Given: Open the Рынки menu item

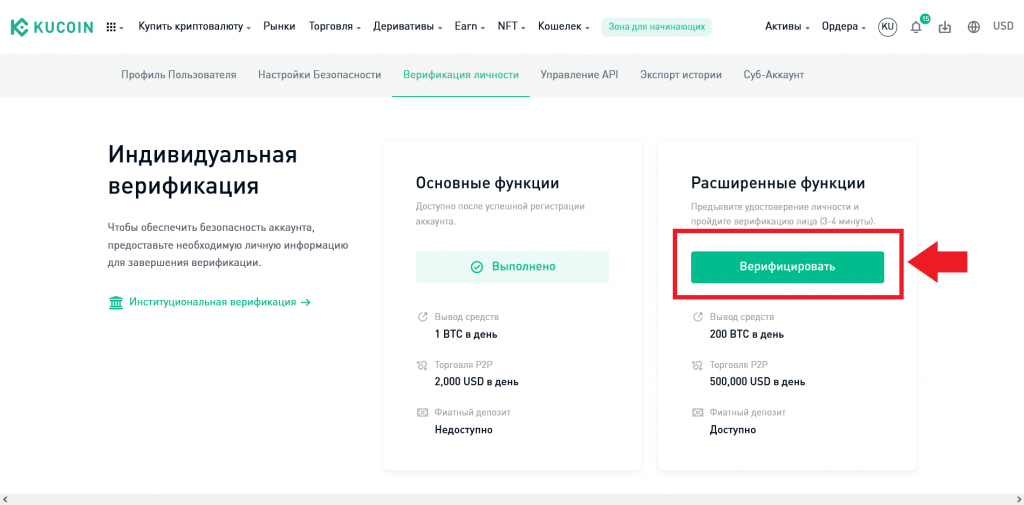Looking at the screenshot, I should tap(280, 27).
